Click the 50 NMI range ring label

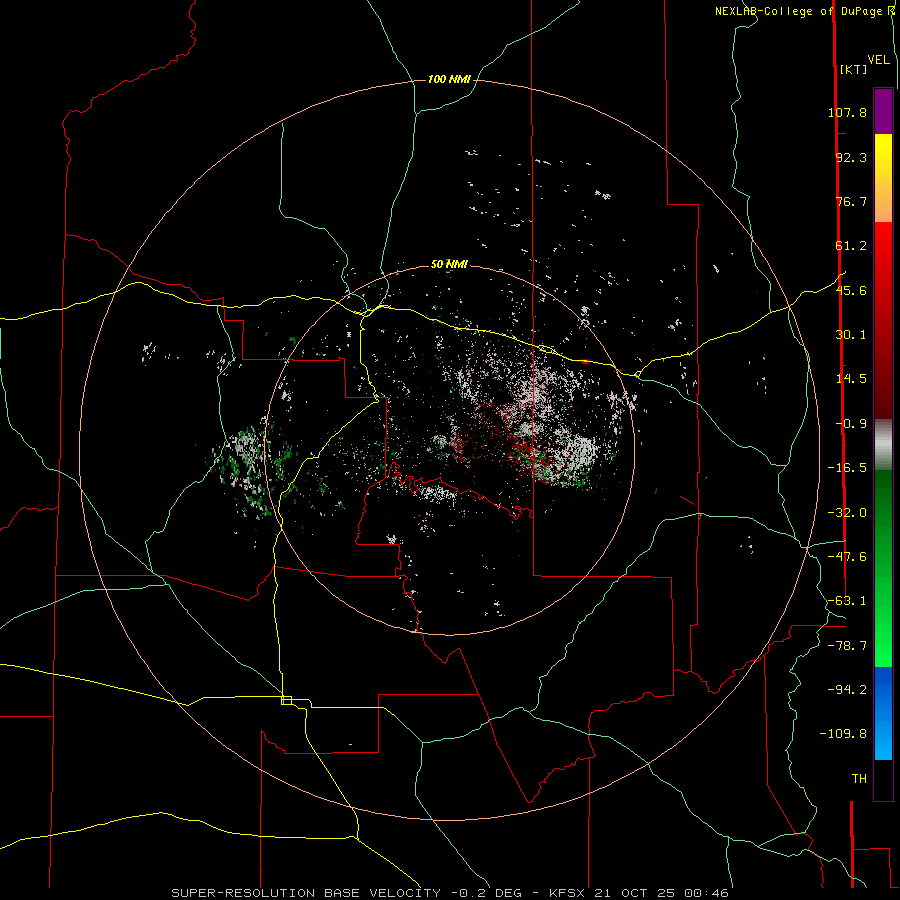click(x=449, y=264)
